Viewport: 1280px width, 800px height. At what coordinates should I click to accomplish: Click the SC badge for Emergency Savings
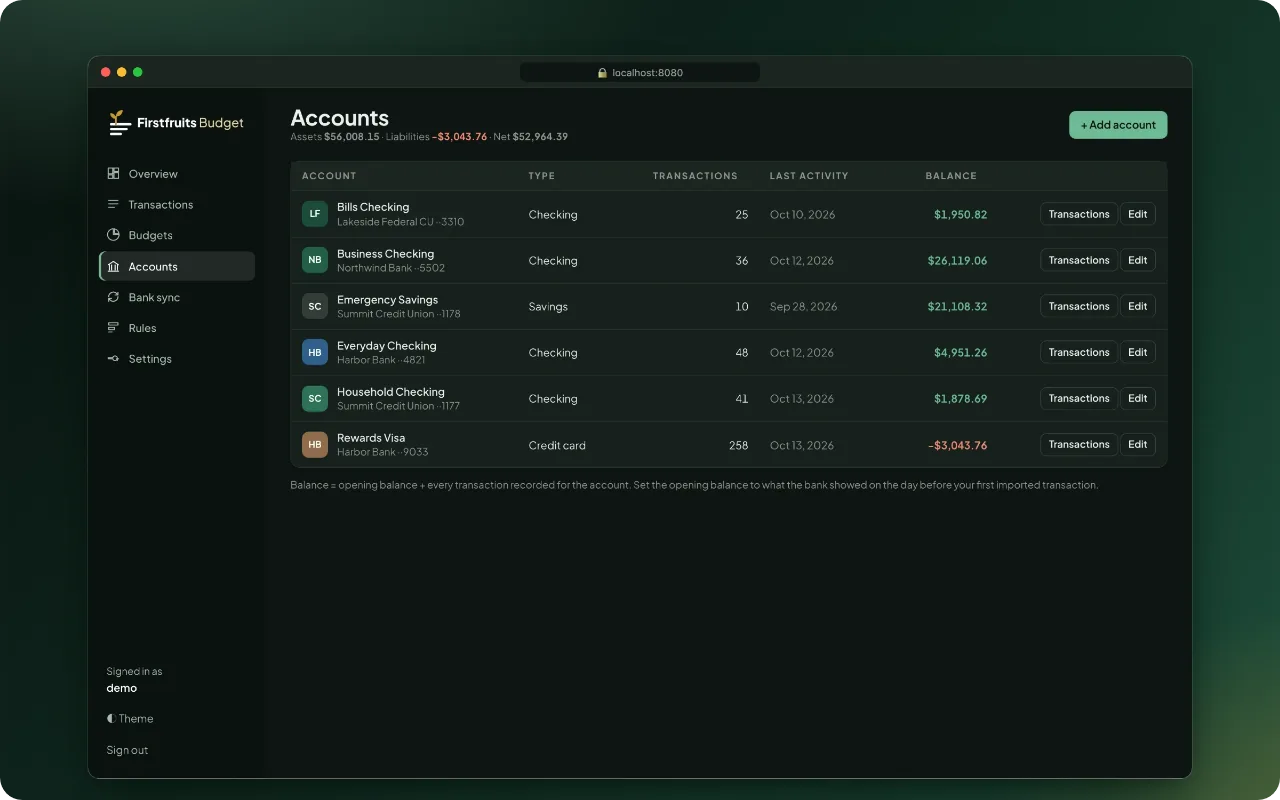[x=315, y=306]
